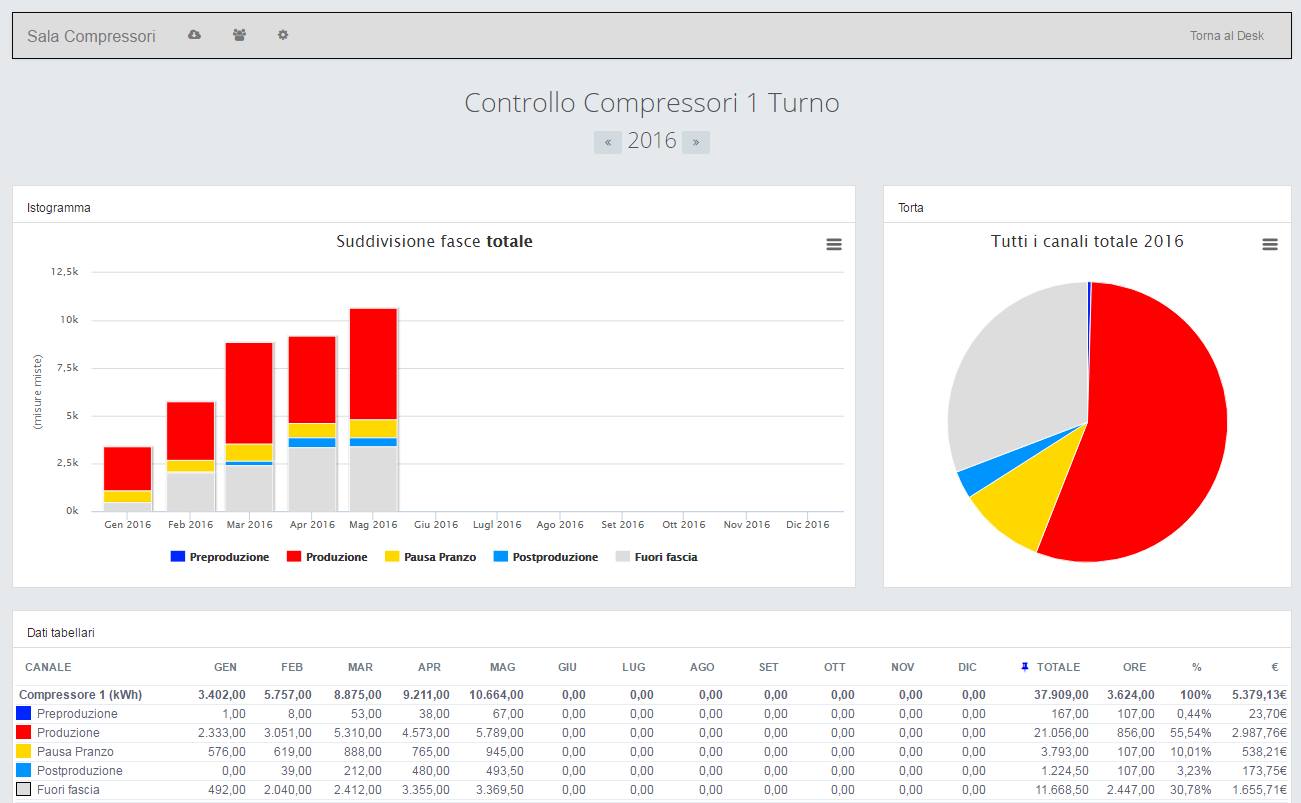Screen dimensions: 1301x803
Task: Click the Suddivisione fasce totale chart title
Action: coord(434,241)
